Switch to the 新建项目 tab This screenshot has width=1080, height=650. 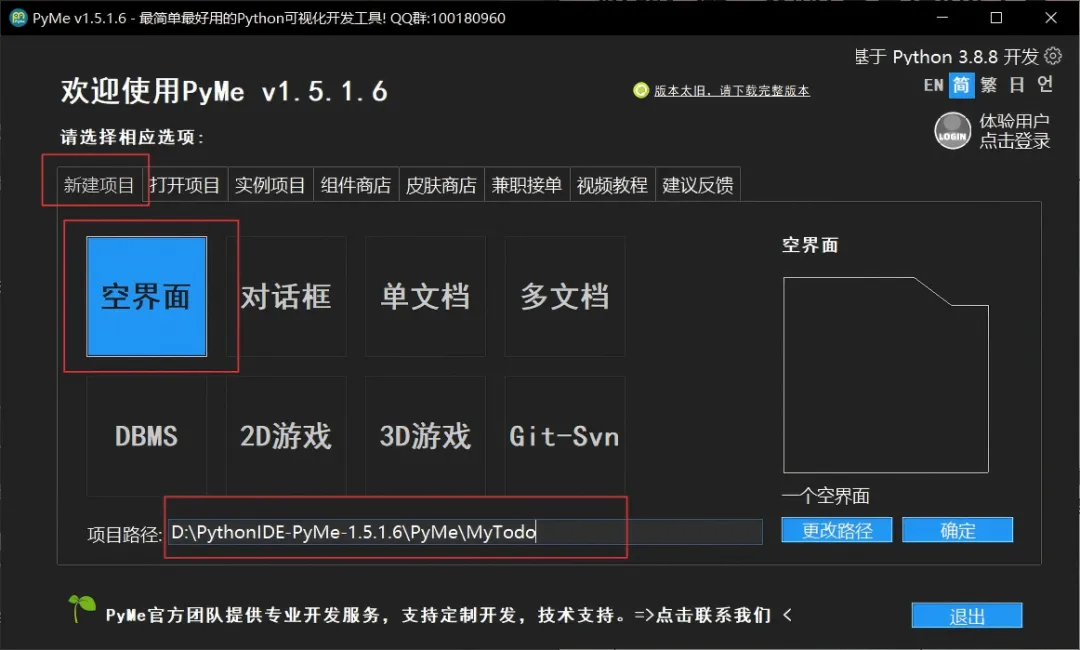coord(99,185)
